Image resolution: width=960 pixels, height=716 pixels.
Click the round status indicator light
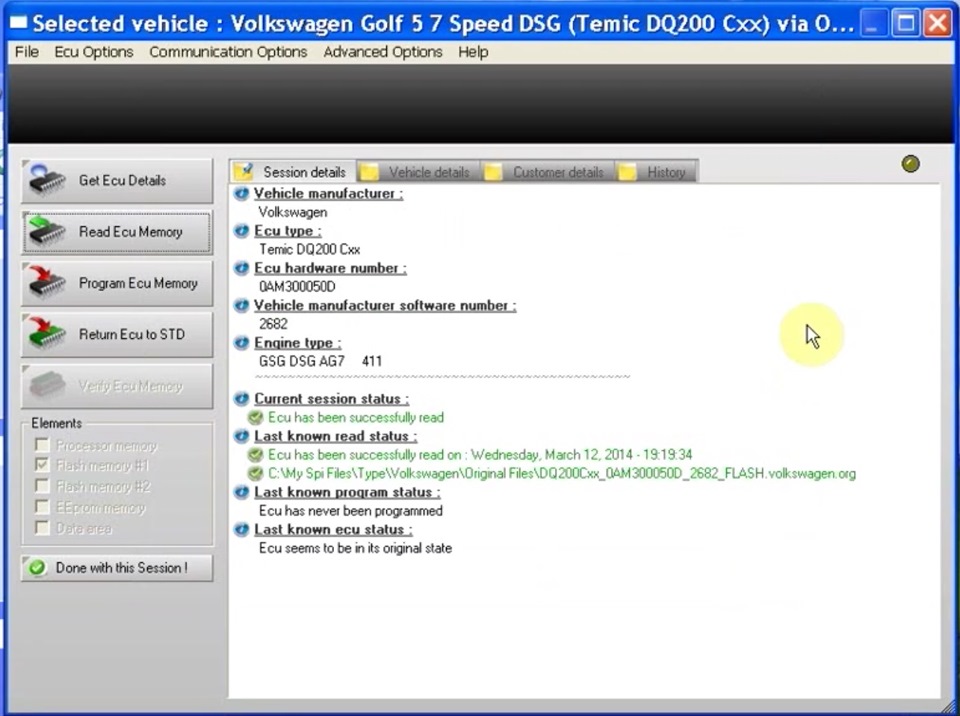pyautogui.click(x=910, y=164)
